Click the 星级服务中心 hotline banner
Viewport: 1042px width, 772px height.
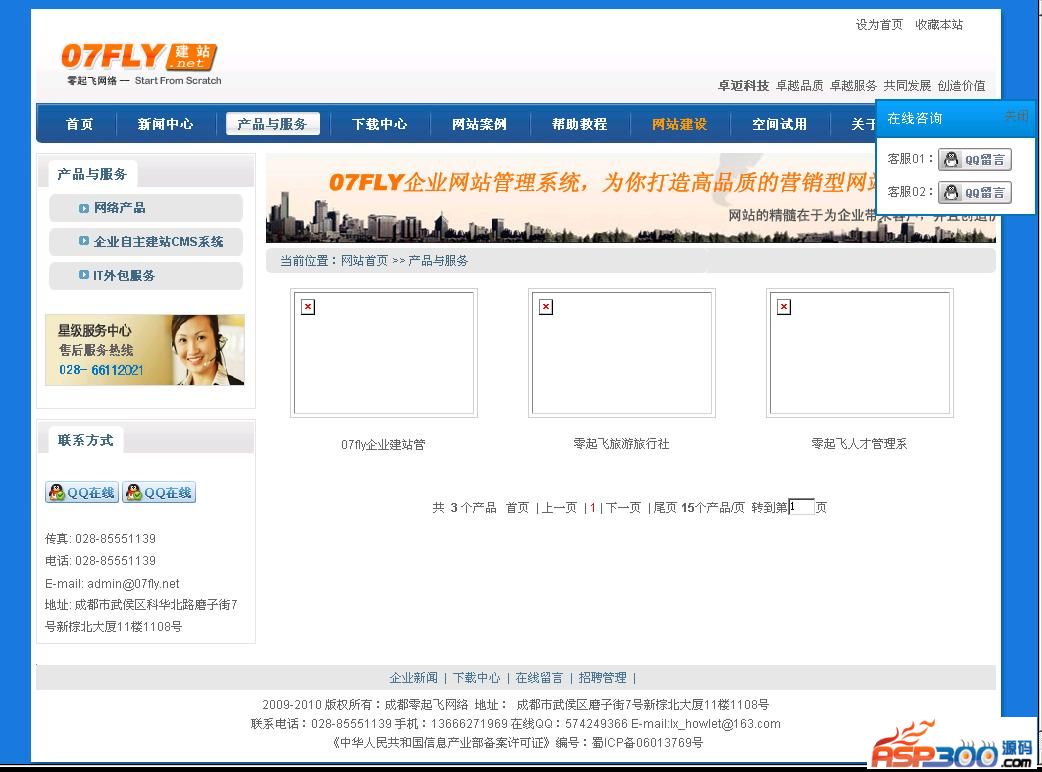click(145, 350)
